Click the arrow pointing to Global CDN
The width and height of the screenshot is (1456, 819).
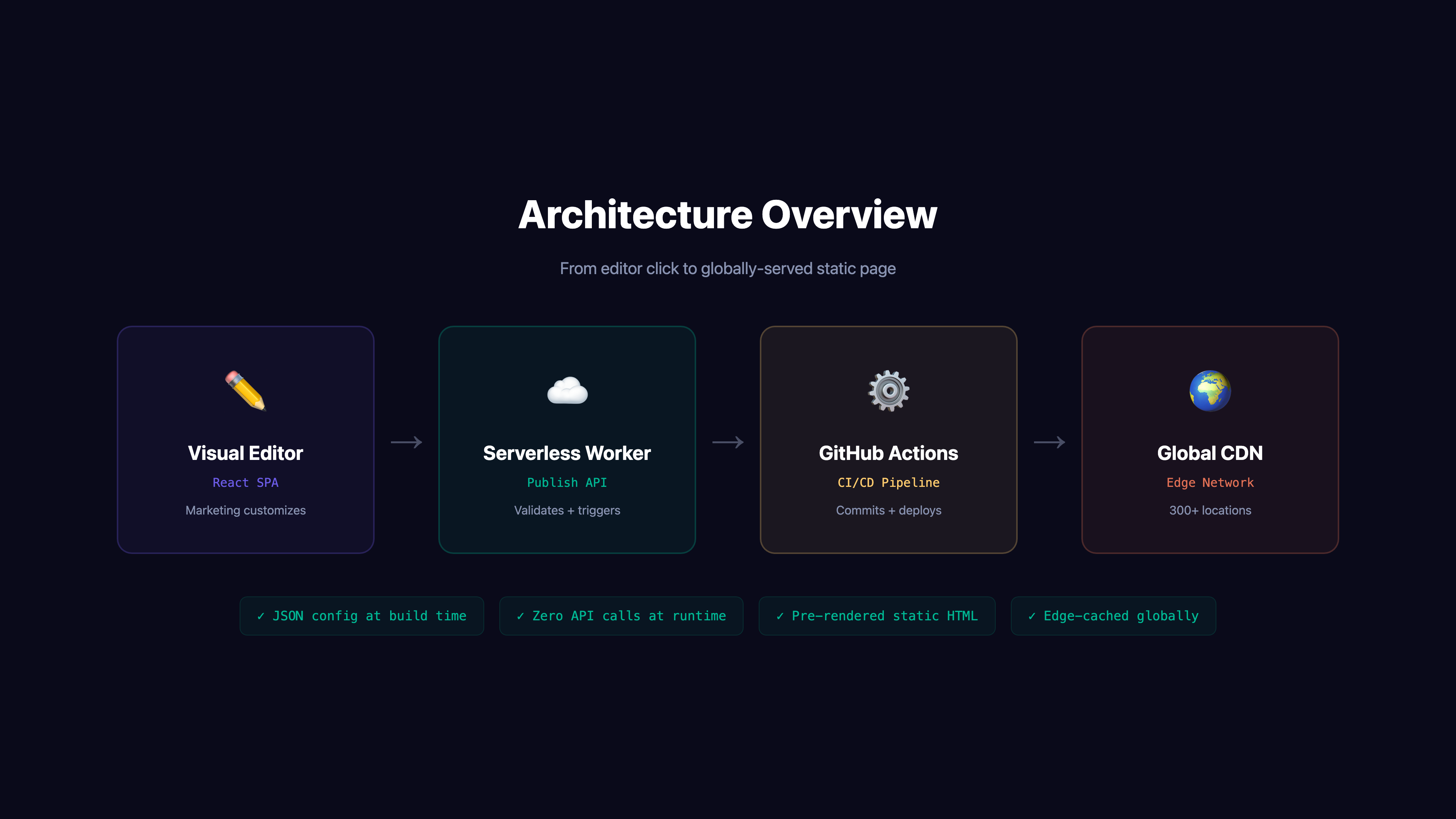pos(1049,442)
